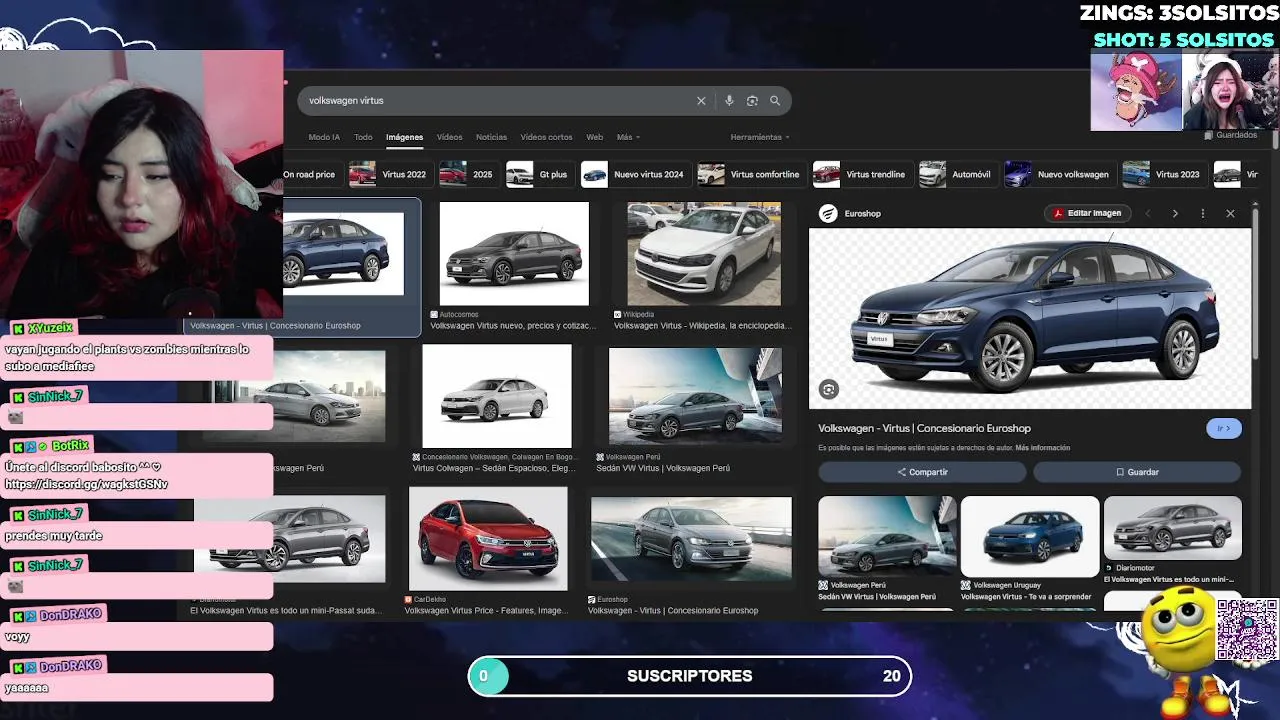Open the Autocosmos gray Virtus image result

pos(514,254)
